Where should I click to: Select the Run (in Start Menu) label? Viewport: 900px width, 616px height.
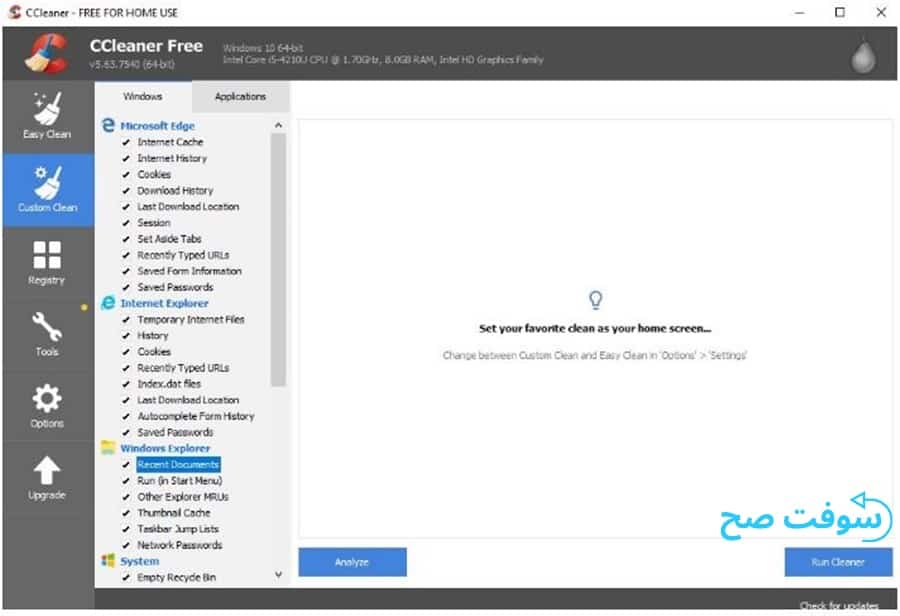tap(180, 481)
